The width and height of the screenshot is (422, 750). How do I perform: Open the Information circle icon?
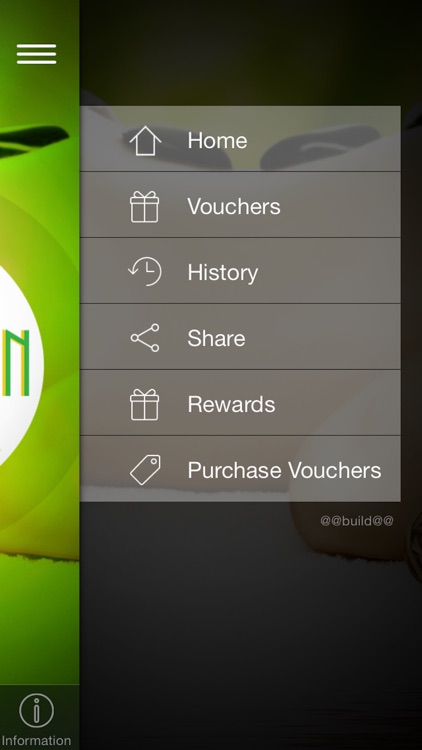[36, 711]
